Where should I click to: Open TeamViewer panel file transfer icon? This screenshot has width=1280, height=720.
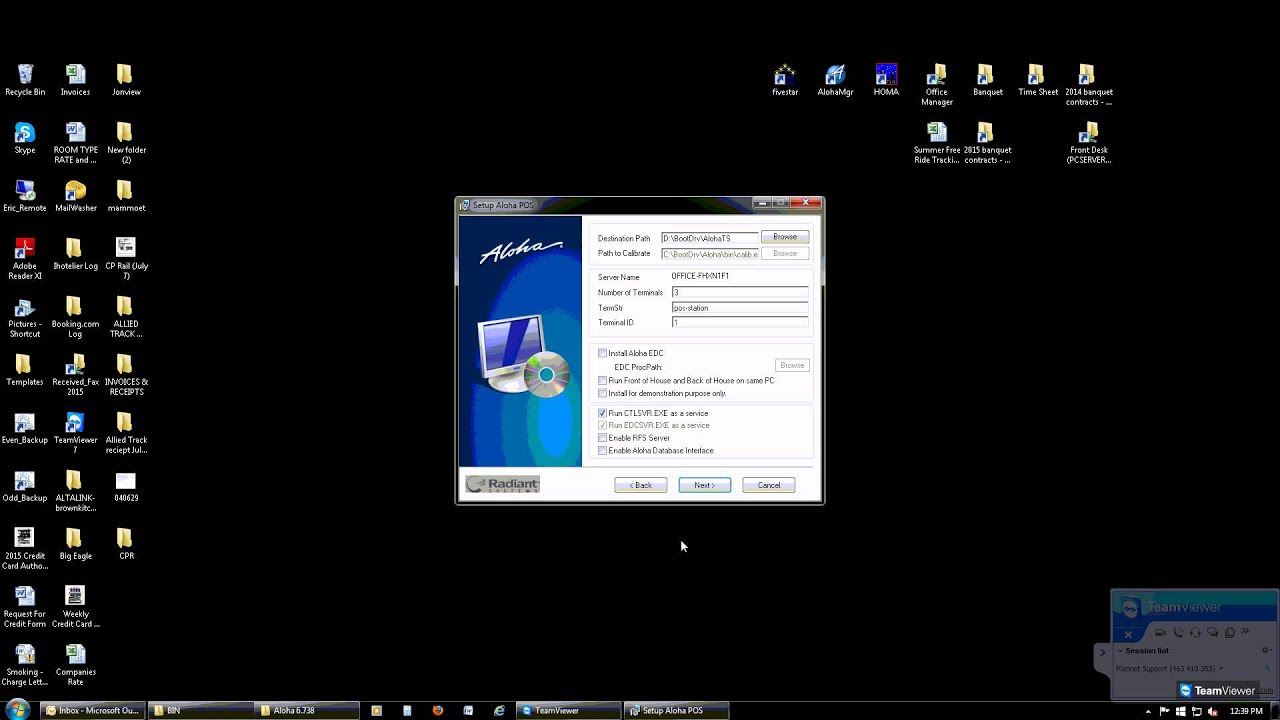coord(1230,632)
